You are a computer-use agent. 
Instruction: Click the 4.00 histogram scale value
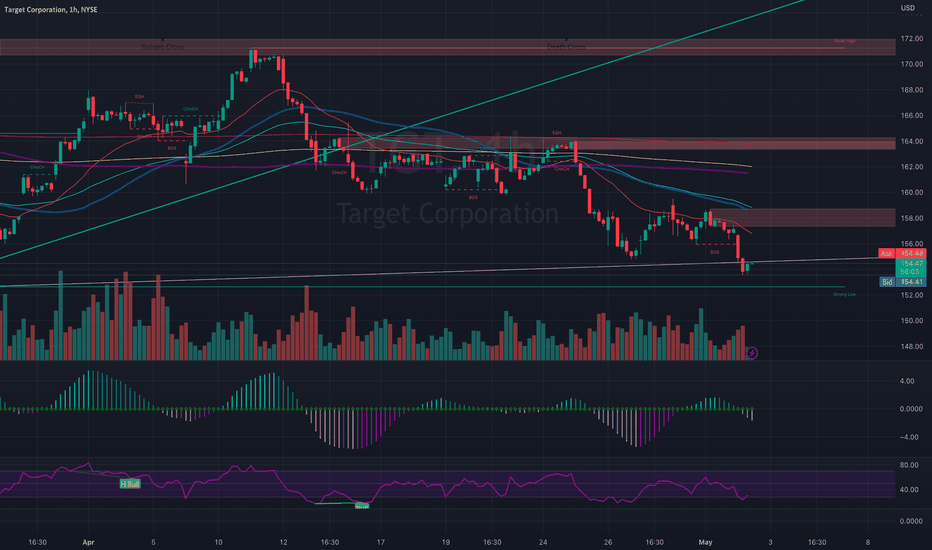coord(907,381)
